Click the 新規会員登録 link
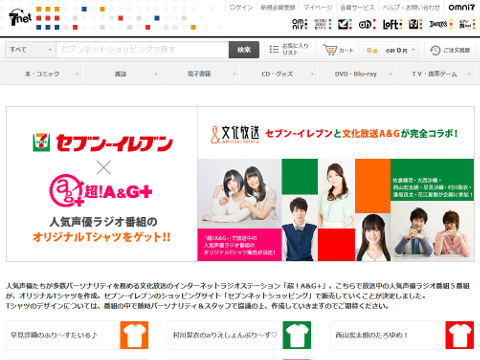The height and width of the screenshot is (360, 480). tap(278, 7)
